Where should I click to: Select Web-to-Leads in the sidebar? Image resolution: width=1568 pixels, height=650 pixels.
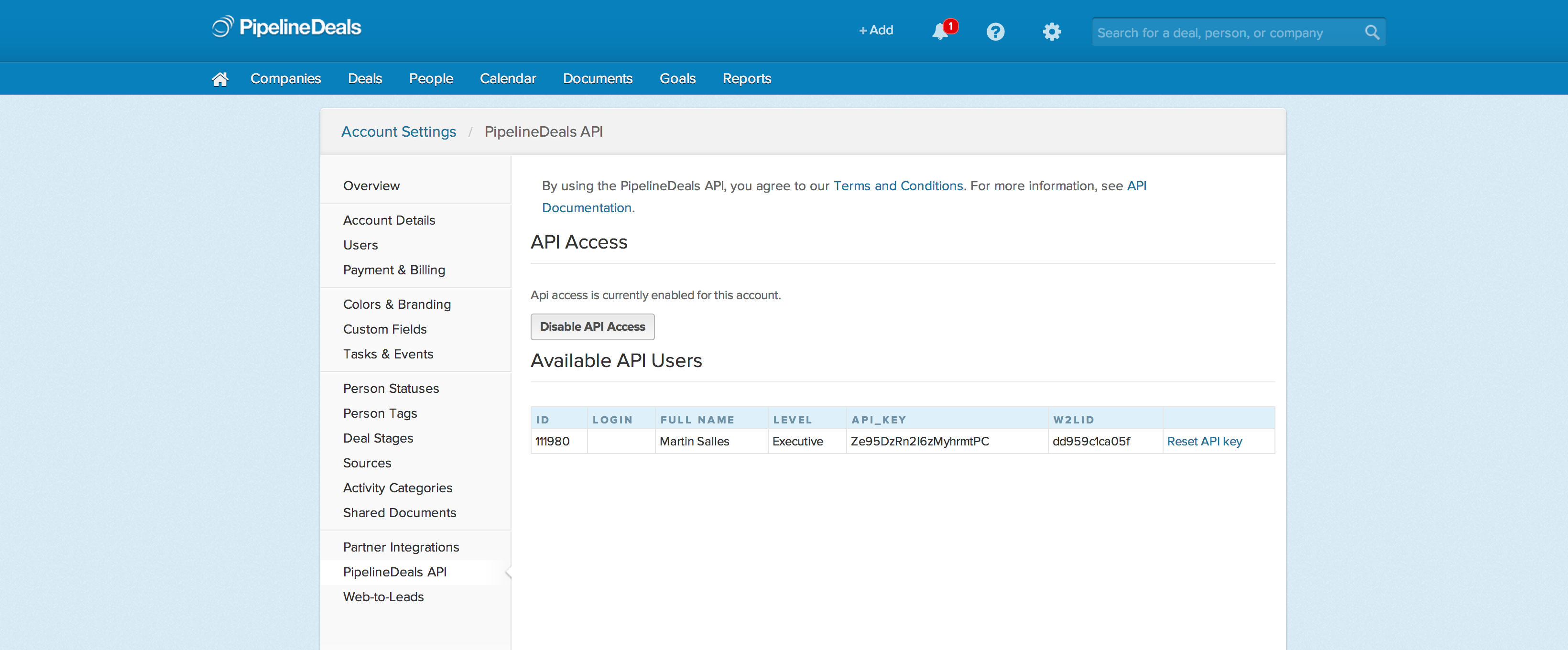tap(383, 597)
